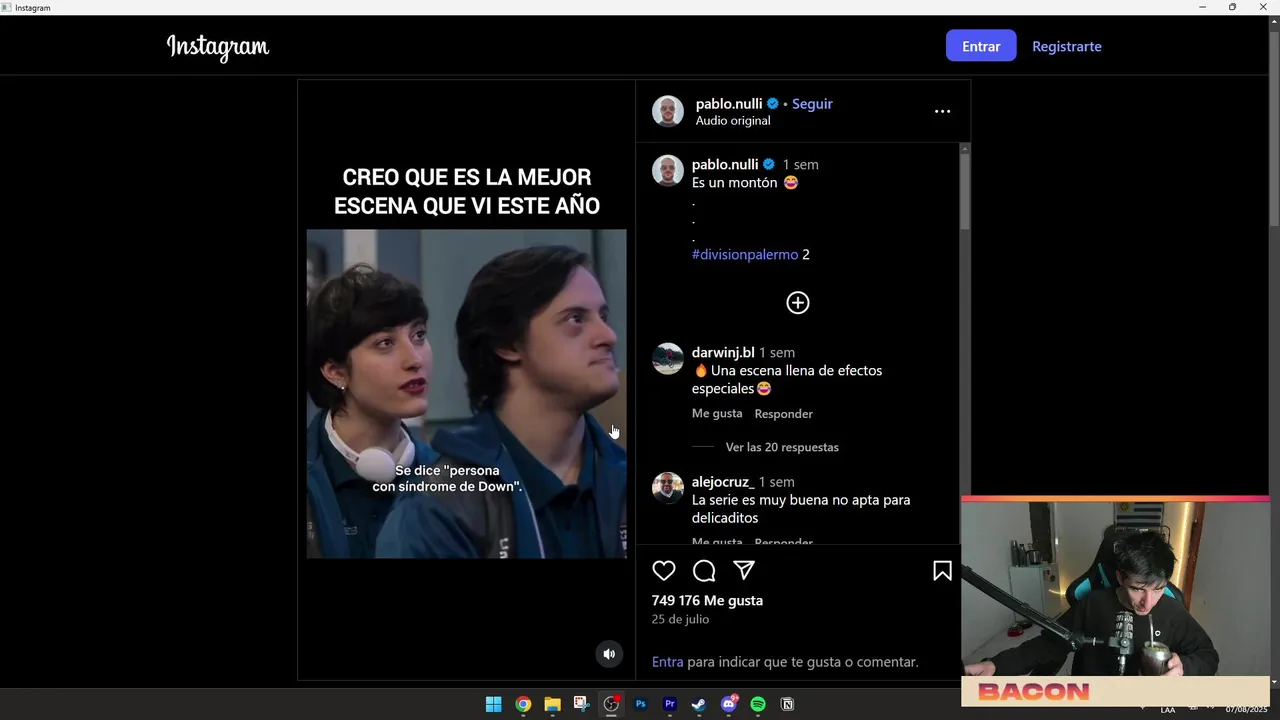
Task: Expand Ver las 20 respuestas
Action: [x=782, y=447]
